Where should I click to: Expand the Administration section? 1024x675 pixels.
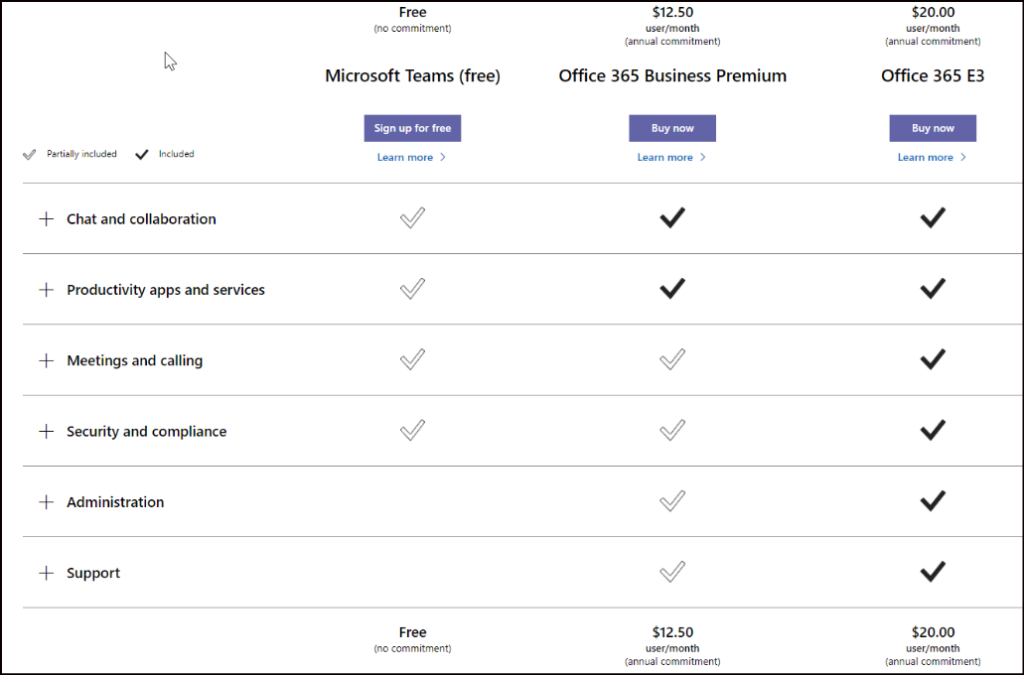[x=46, y=502]
